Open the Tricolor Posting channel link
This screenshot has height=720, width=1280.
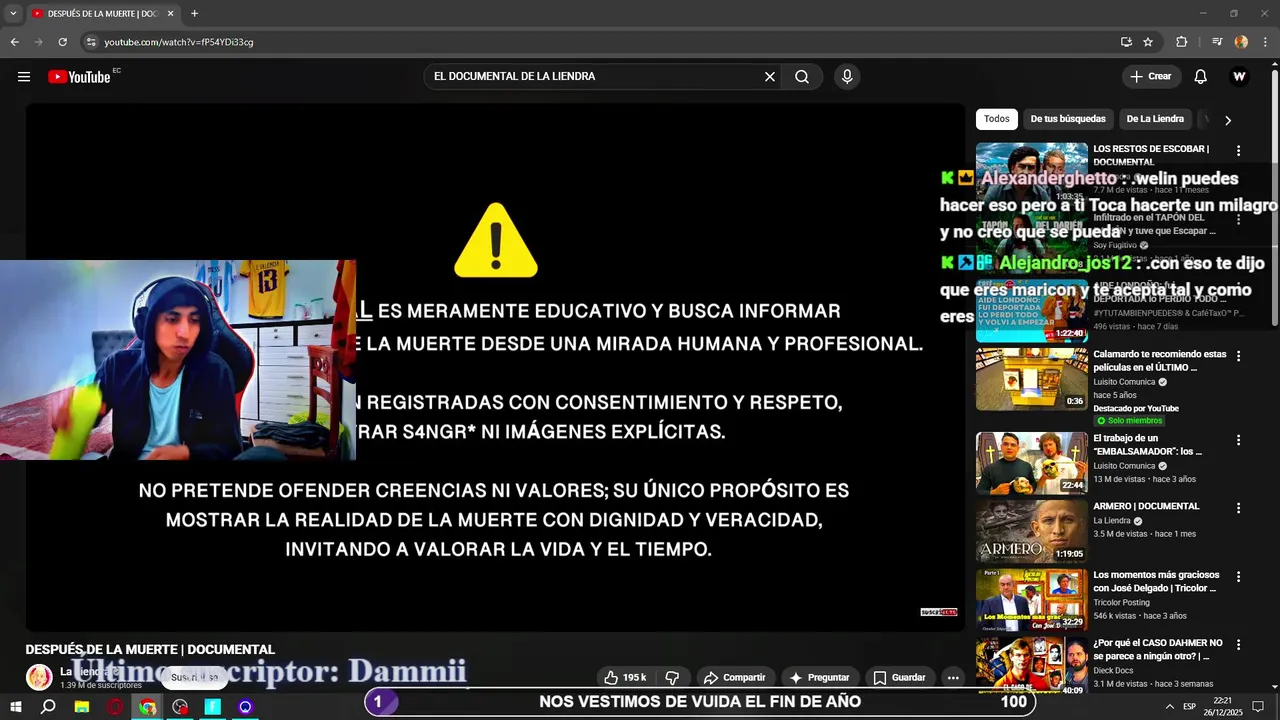point(1121,602)
